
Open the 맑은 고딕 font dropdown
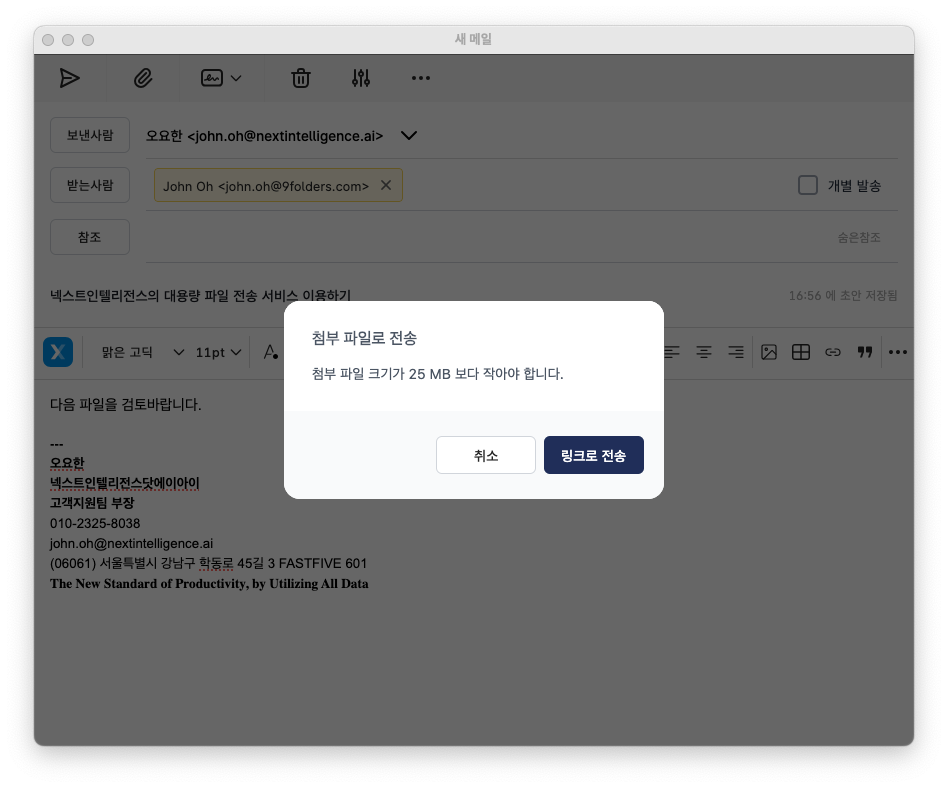(x=143, y=352)
